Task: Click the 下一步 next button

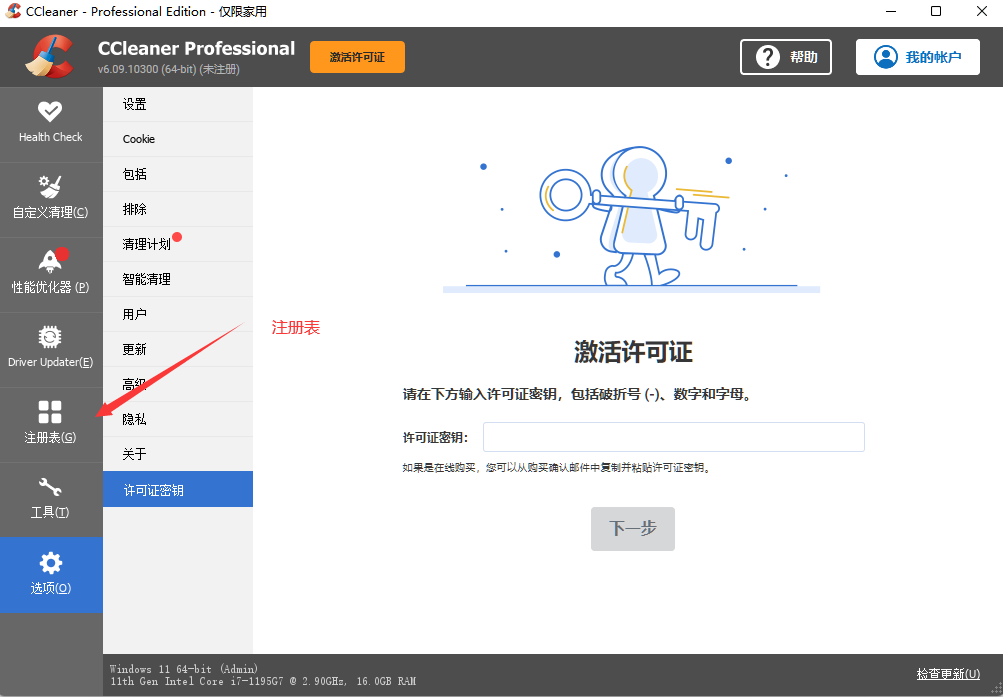Action: 633,529
